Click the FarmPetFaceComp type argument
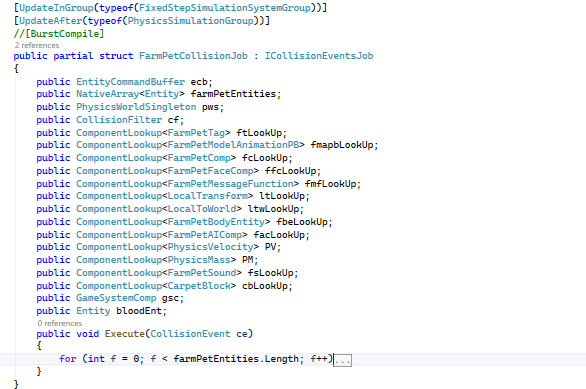This screenshot has height=389, width=586. click(x=210, y=171)
